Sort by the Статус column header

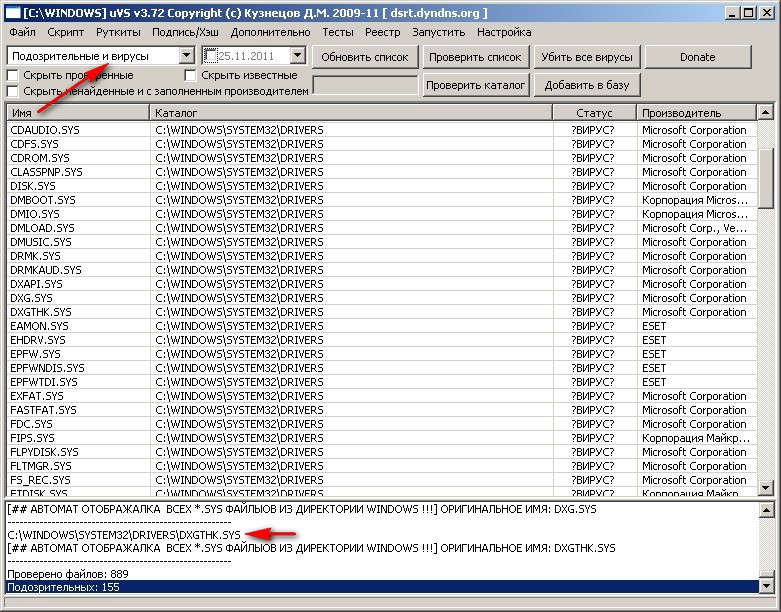coord(595,113)
